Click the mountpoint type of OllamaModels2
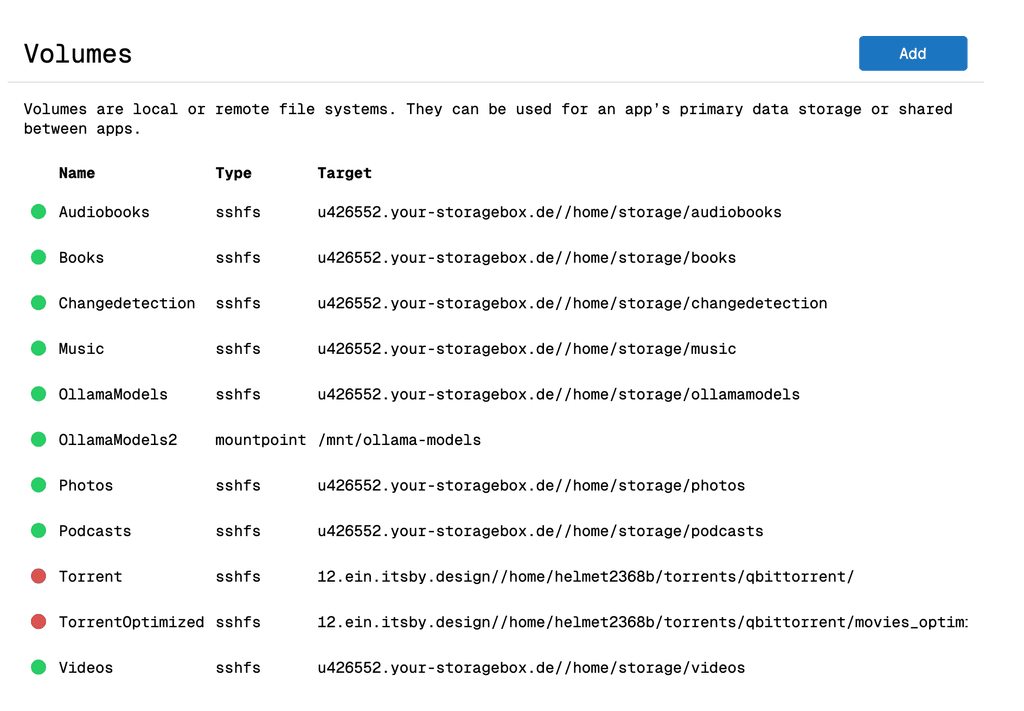 click(260, 440)
